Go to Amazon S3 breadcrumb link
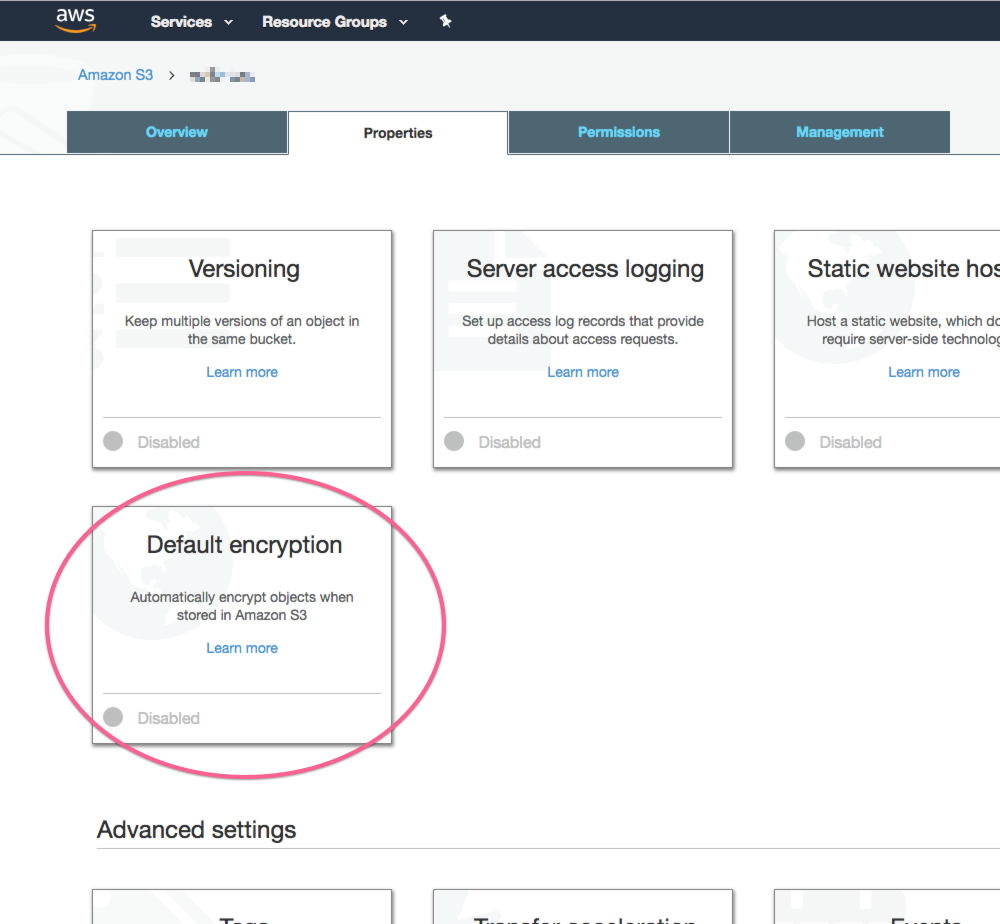The image size is (1000, 924). tap(116, 75)
